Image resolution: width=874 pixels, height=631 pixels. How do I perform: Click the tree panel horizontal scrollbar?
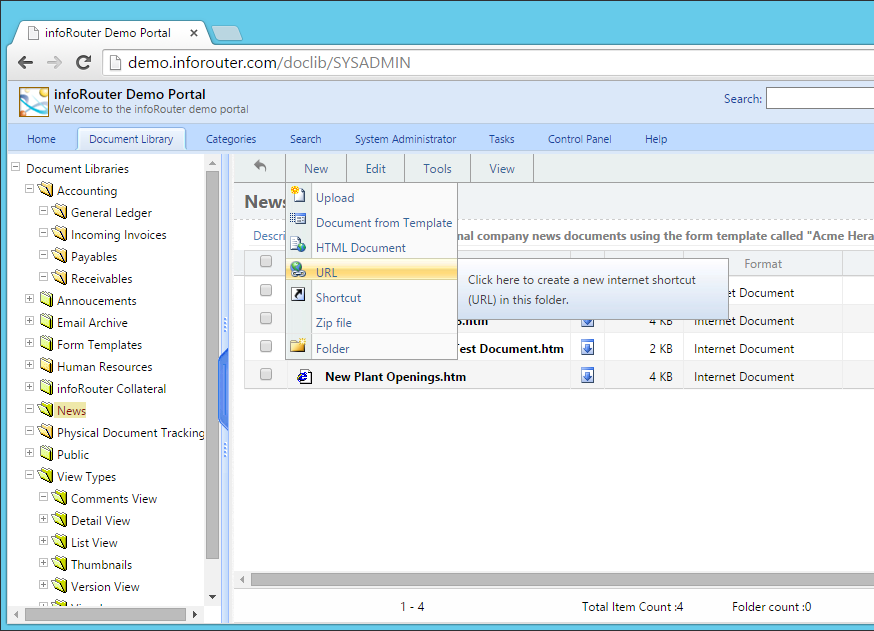coord(105,614)
